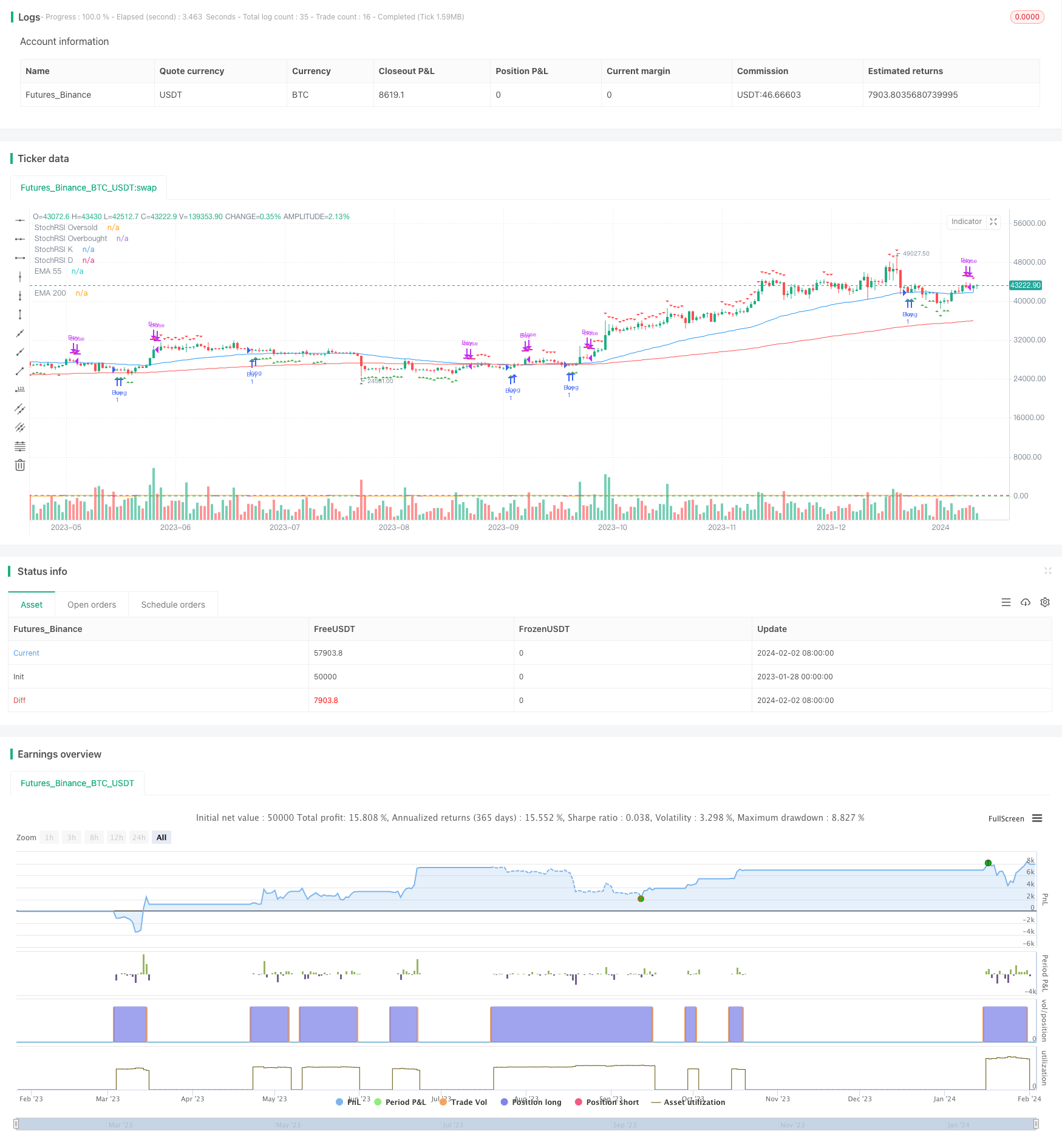This screenshot has width=1062, height=1148.
Task: Select the 24h zoom preset
Action: coord(138,837)
